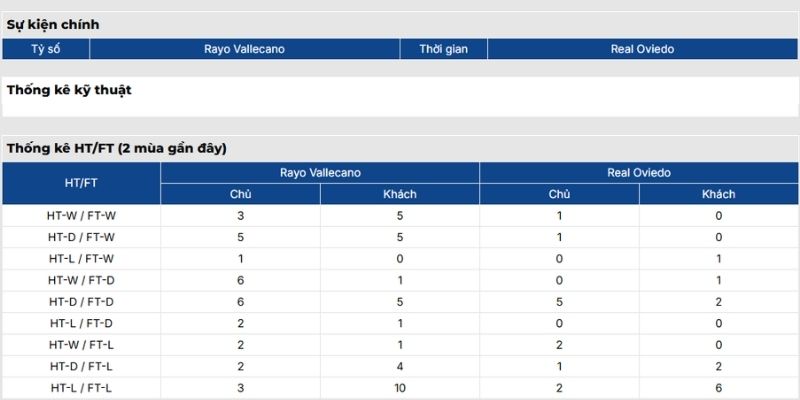Select the HT-D / FT-D row label
800x400 pixels.
click(81, 301)
